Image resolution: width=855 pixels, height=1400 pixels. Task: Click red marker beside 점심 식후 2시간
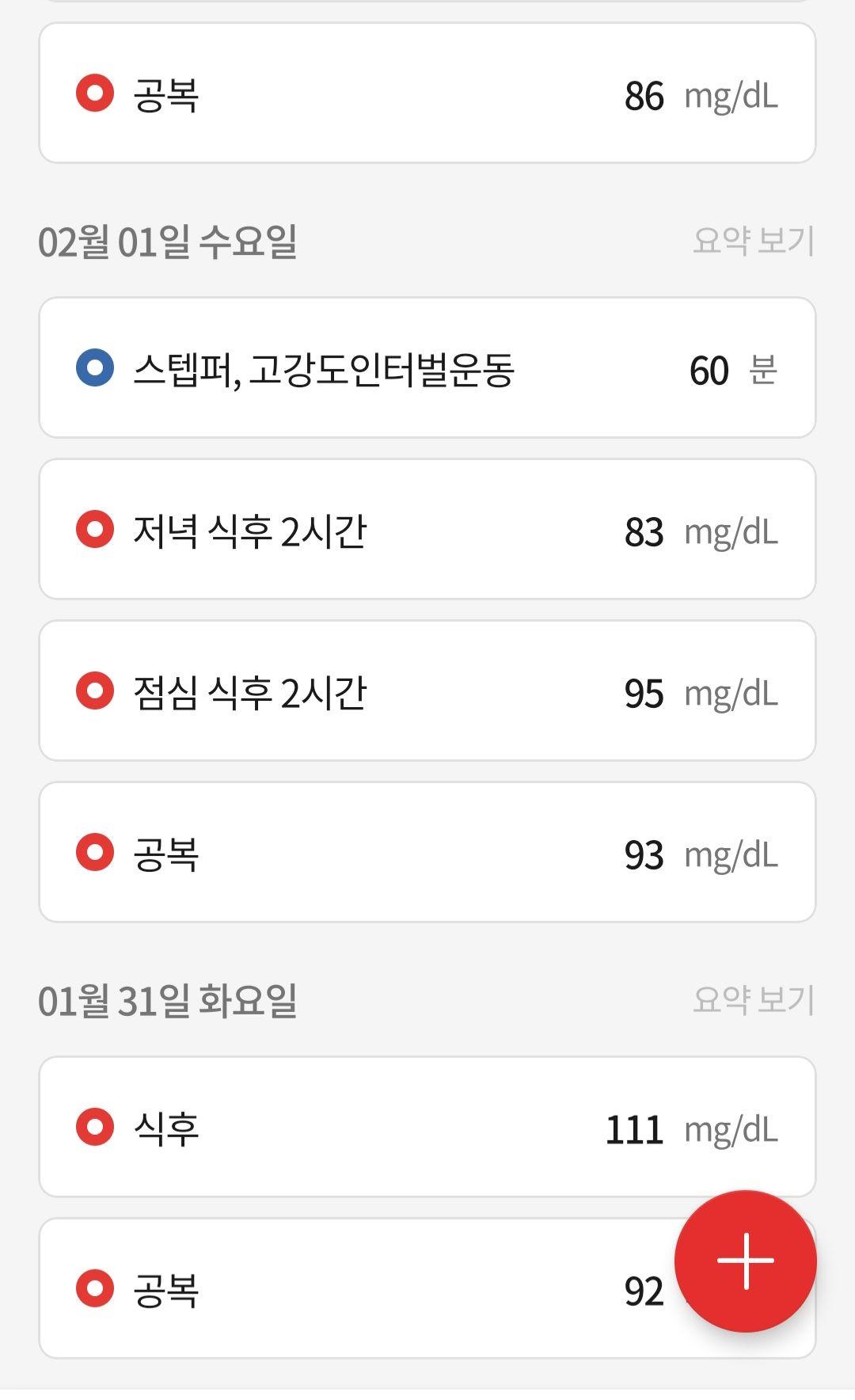point(95,691)
